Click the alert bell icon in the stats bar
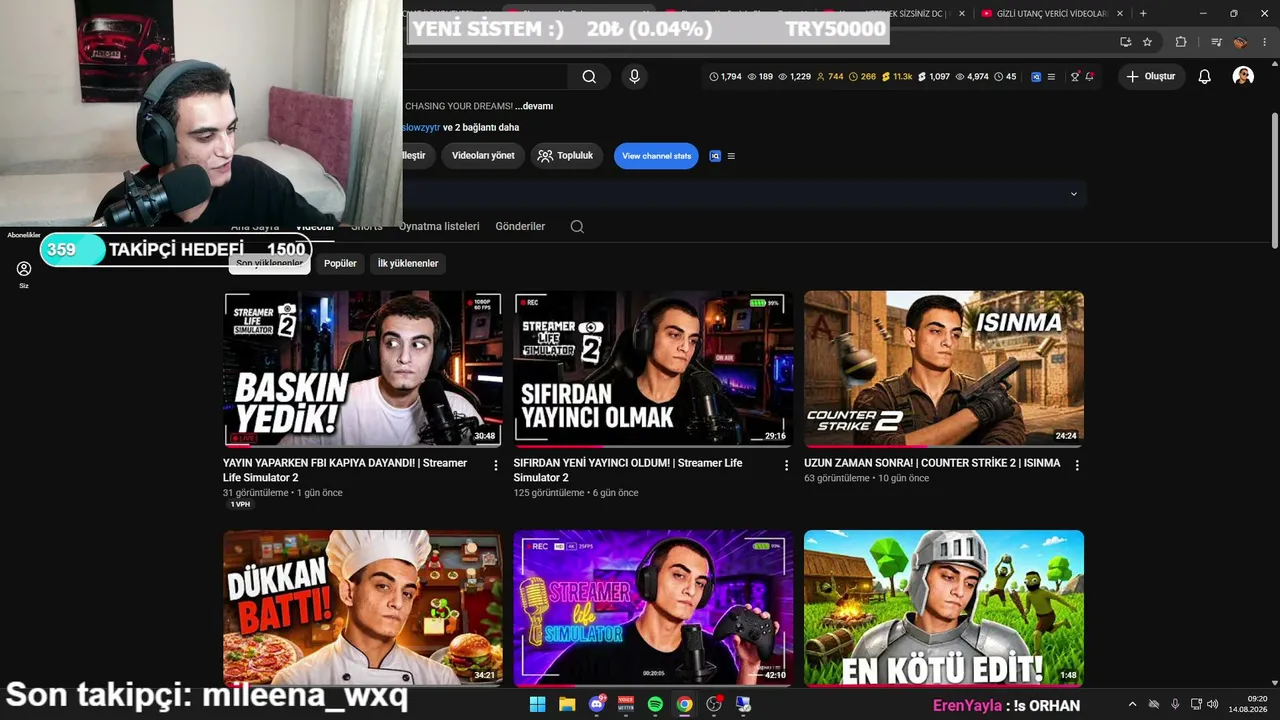The image size is (1280, 720). 1089,77
